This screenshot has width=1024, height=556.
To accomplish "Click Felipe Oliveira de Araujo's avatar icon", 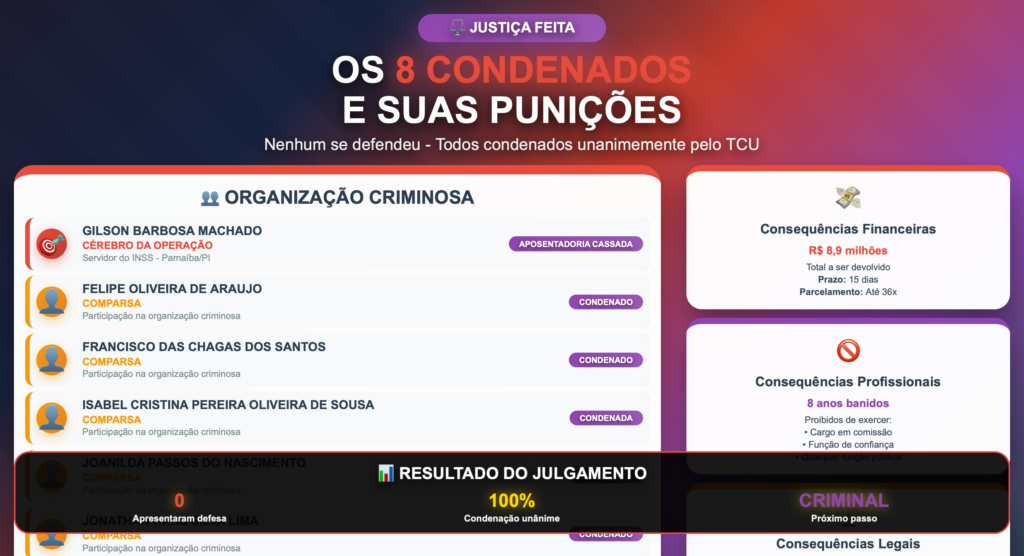I will pyautogui.click(x=52, y=303).
